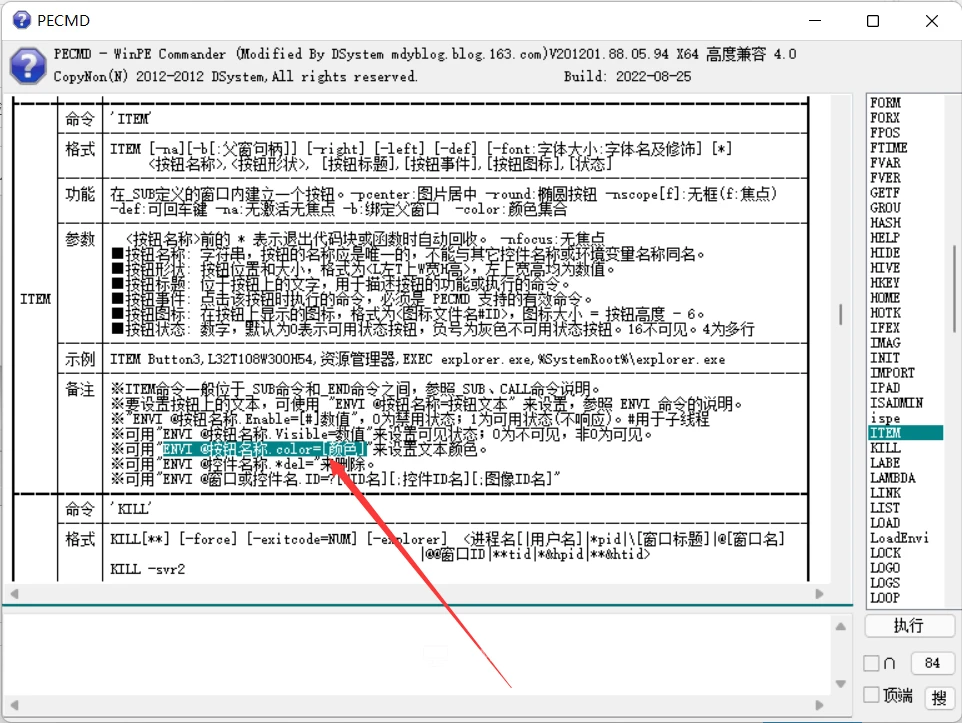
Task: Select LINK in the command list
Action: 885,493
